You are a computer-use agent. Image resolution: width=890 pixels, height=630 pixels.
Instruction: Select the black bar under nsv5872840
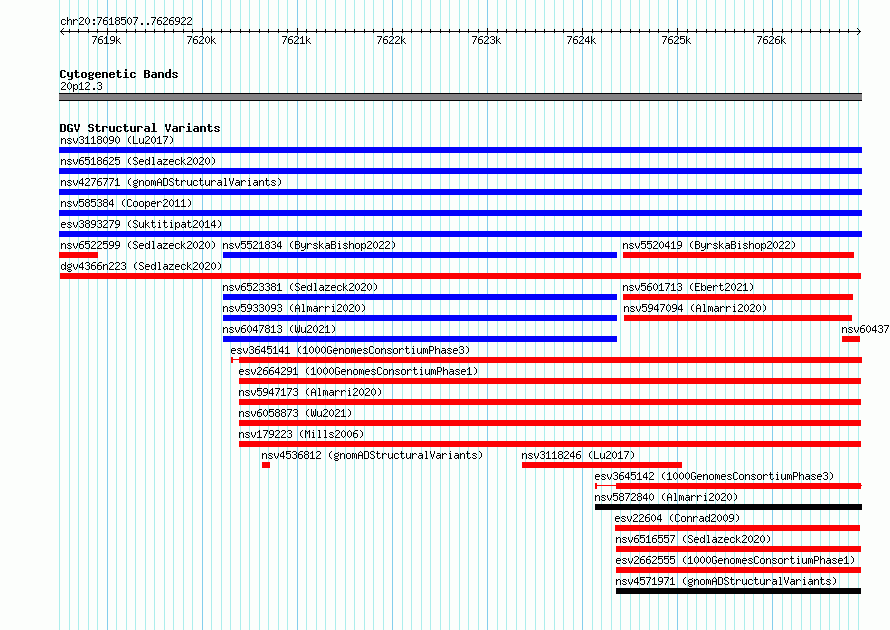pyautogui.click(x=728, y=507)
